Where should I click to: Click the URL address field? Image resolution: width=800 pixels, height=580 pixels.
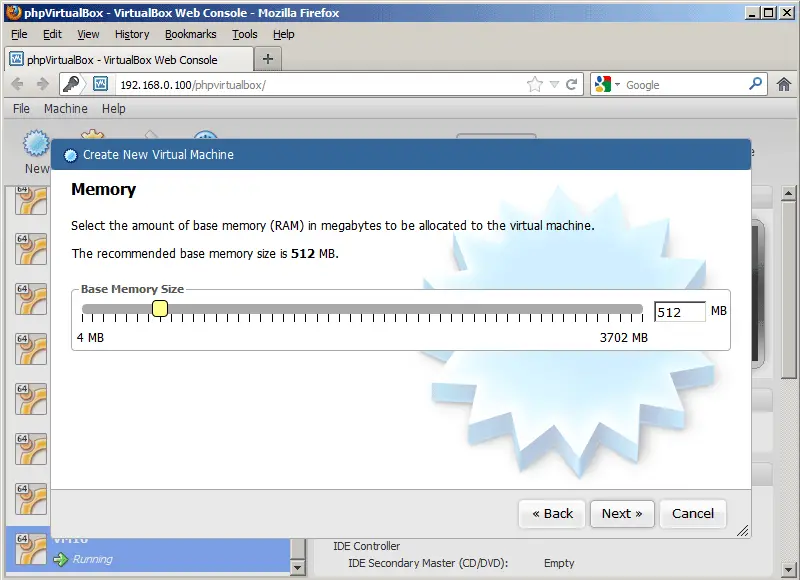(x=320, y=85)
